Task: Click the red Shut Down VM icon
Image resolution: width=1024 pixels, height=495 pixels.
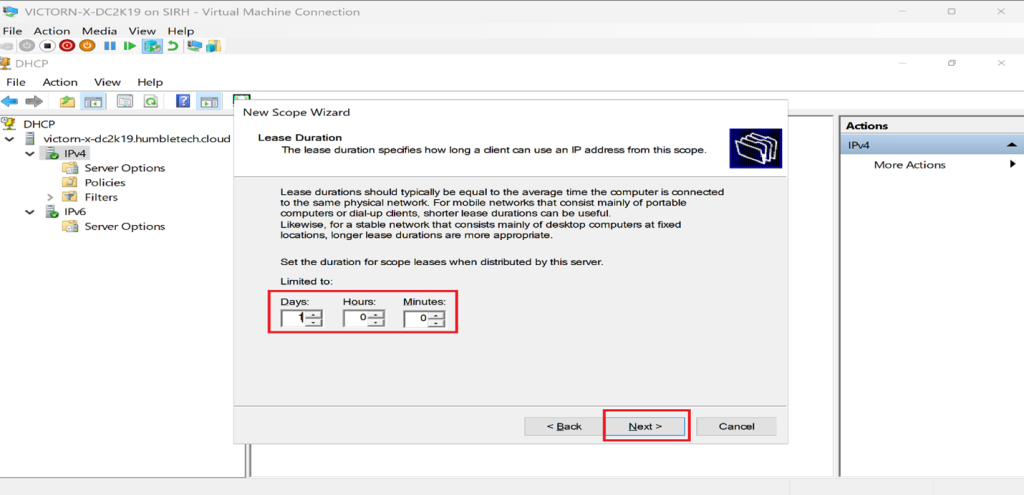Action: pyautogui.click(x=67, y=46)
